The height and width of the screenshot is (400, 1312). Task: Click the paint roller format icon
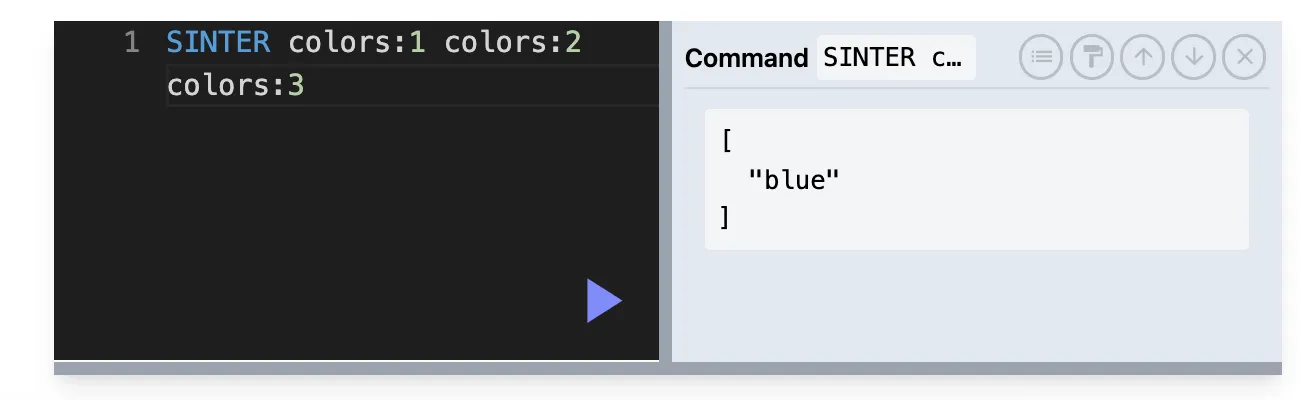point(1092,57)
